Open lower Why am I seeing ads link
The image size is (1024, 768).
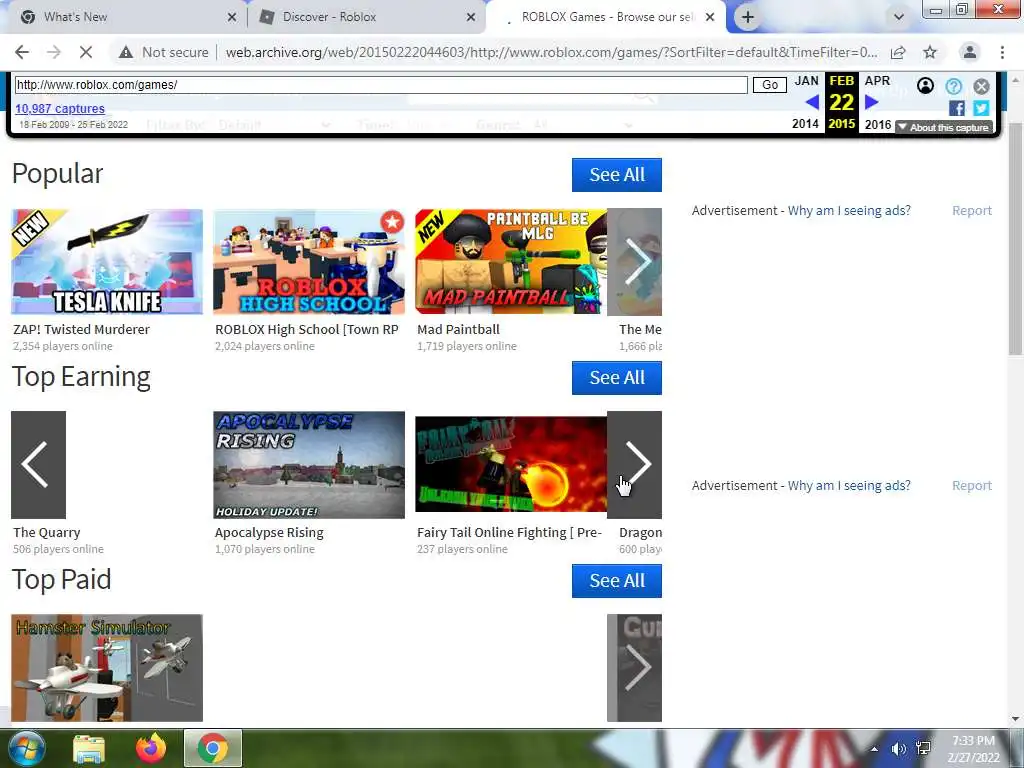pyautogui.click(x=849, y=485)
